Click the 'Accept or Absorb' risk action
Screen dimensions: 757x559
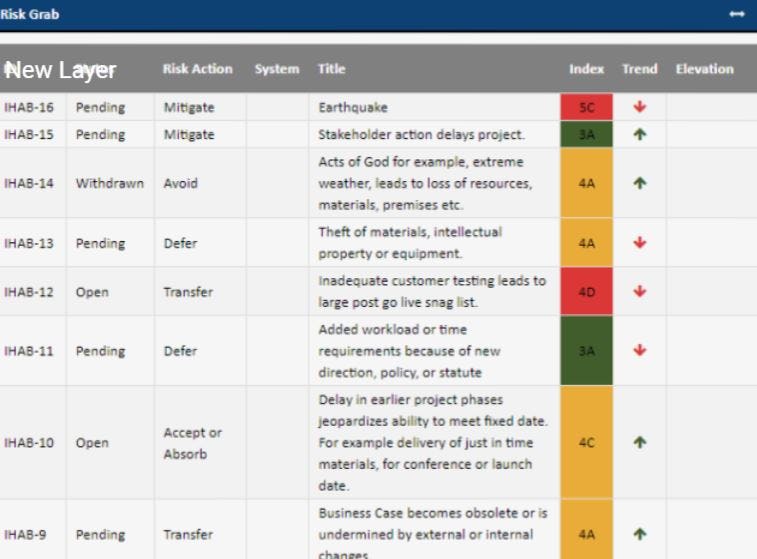pyautogui.click(x=193, y=443)
